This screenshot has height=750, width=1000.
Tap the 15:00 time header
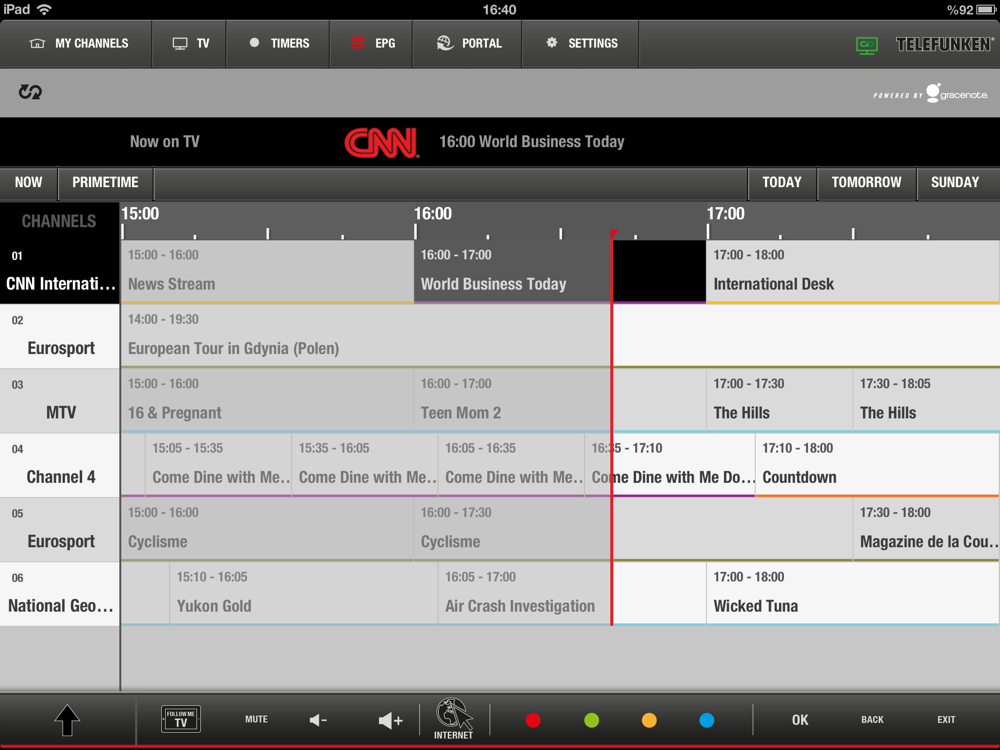(140, 214)
